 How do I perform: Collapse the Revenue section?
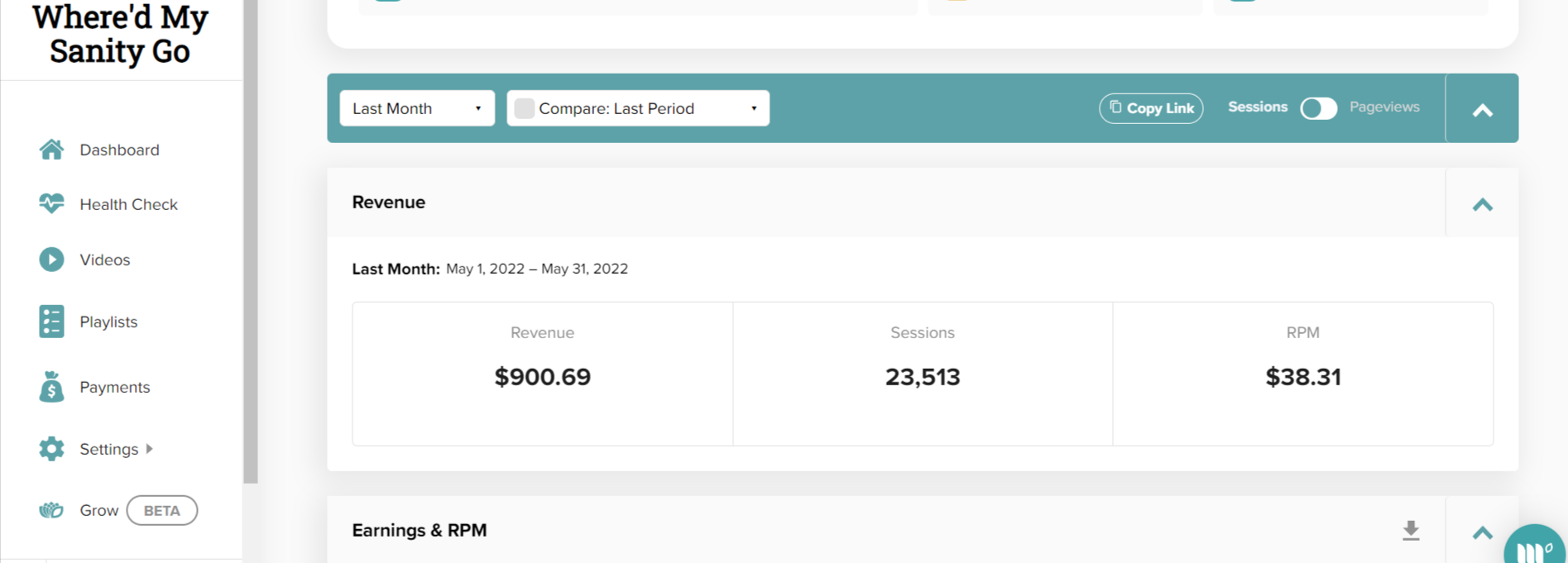tap(1482, 203)
